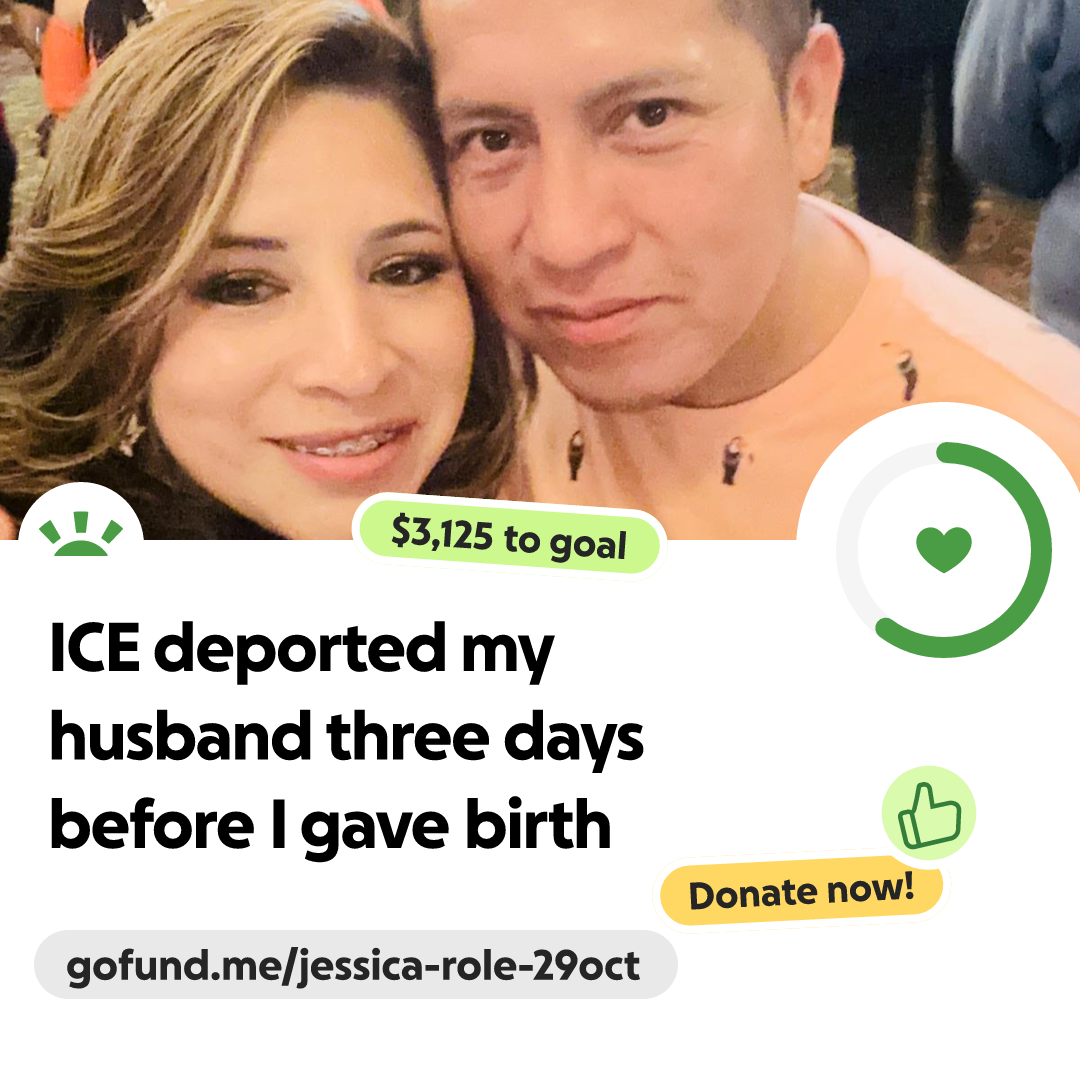Select the headline line 'husband three days'
The width and height of the screenshot is (1080, 1080).
click(346, 738)
